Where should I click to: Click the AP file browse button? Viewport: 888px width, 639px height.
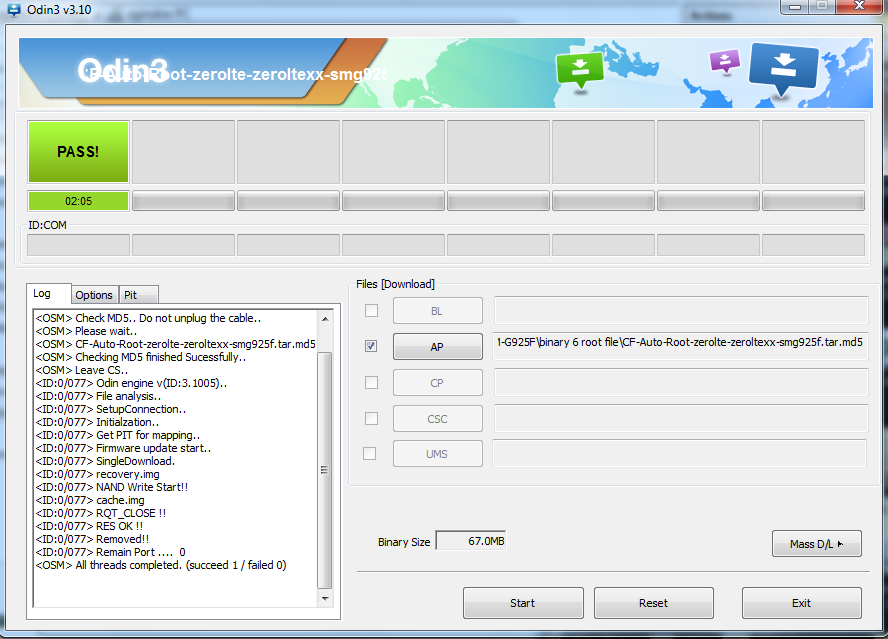438,347
